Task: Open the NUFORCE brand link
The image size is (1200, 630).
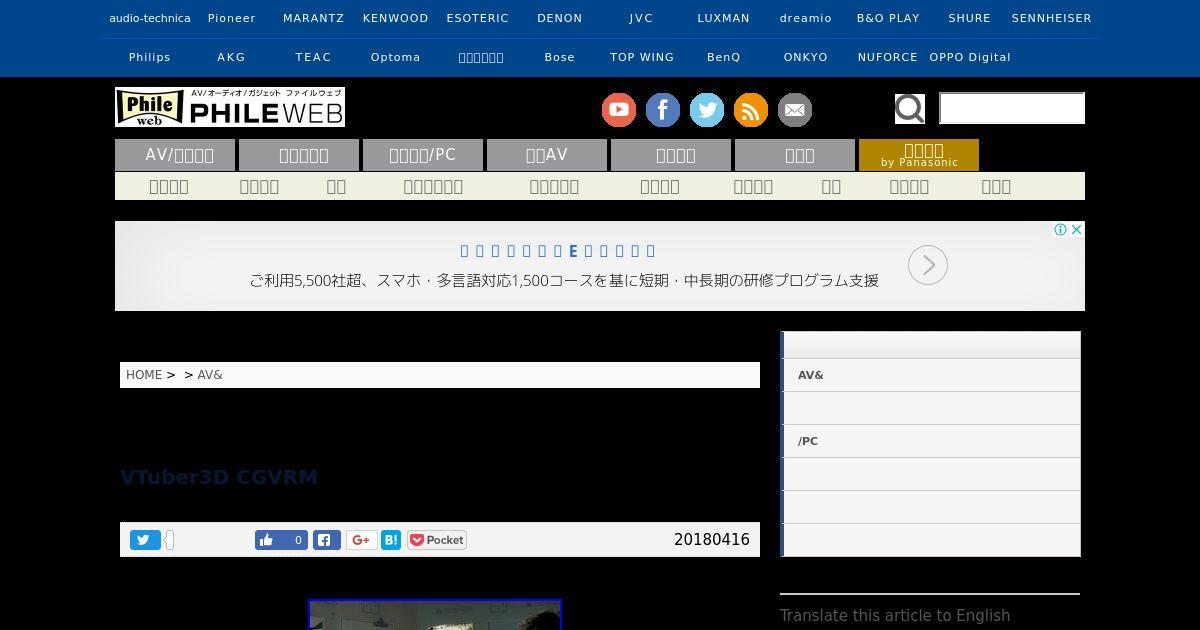Action: coord(888,57)
